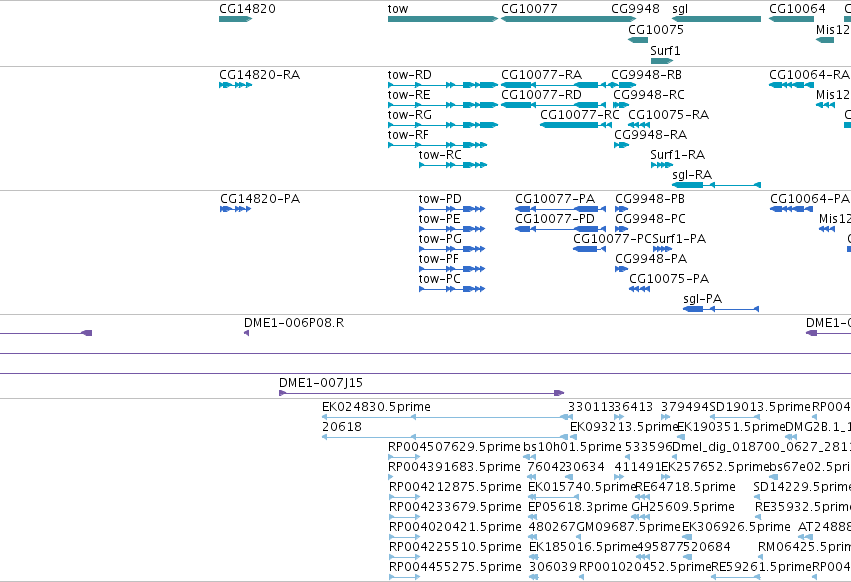
Task: Select protein CG10077-PC
Action: [x=589, y=249]
